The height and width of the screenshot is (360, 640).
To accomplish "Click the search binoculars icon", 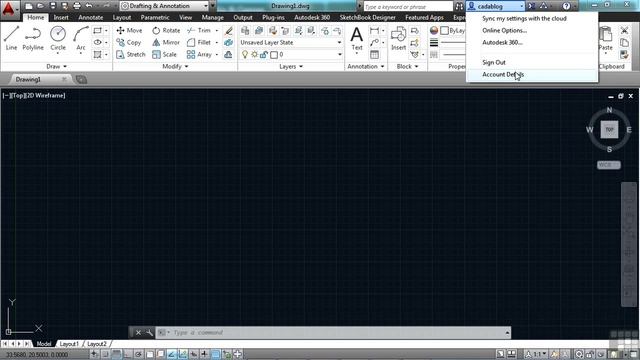I will click(460, 6).
